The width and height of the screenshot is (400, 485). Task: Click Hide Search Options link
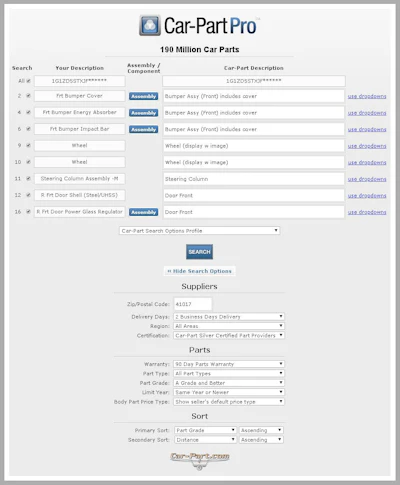click(x=200, y=271)
